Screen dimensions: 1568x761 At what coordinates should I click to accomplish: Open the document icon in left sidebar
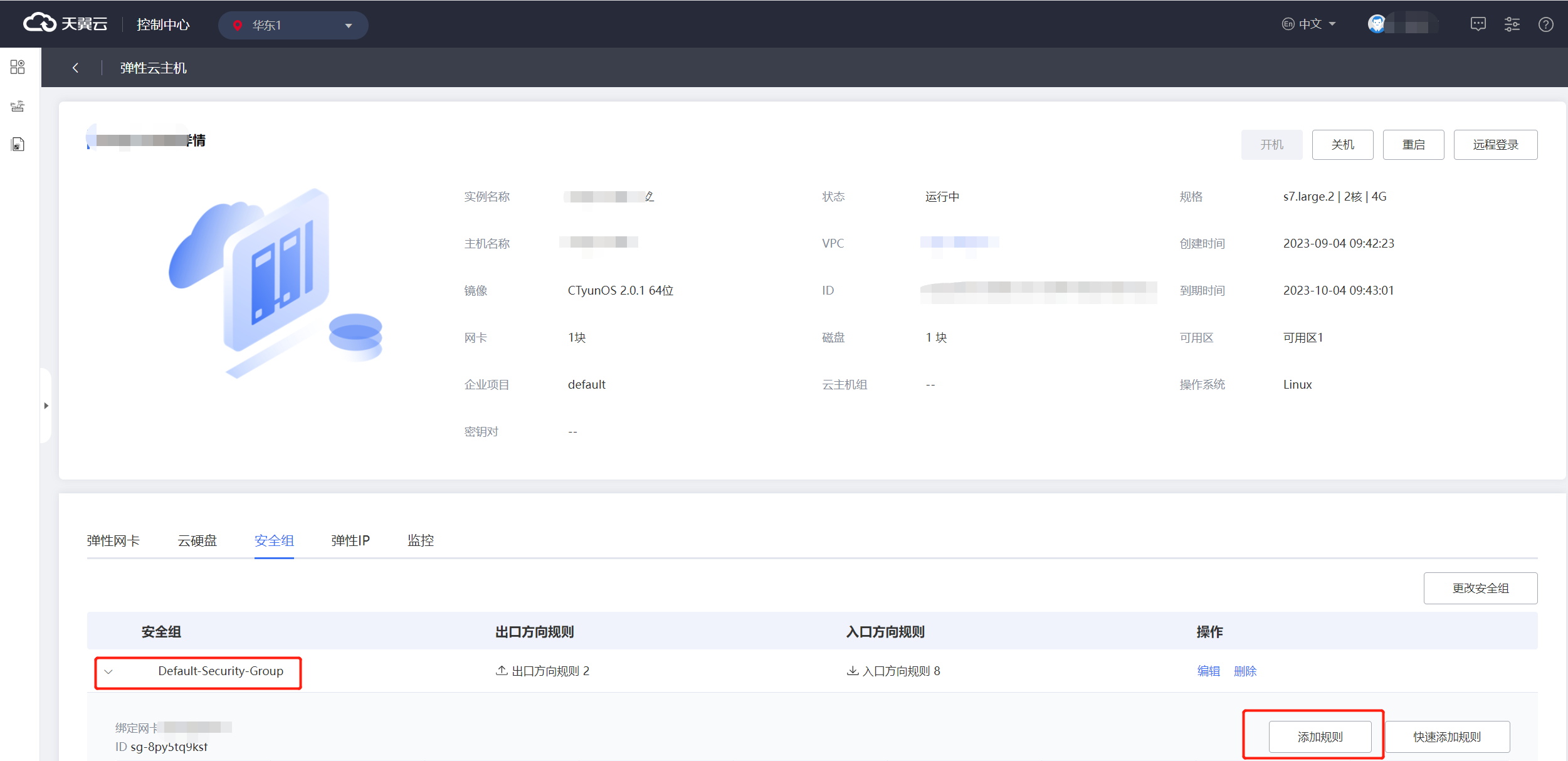click(18, 145)
